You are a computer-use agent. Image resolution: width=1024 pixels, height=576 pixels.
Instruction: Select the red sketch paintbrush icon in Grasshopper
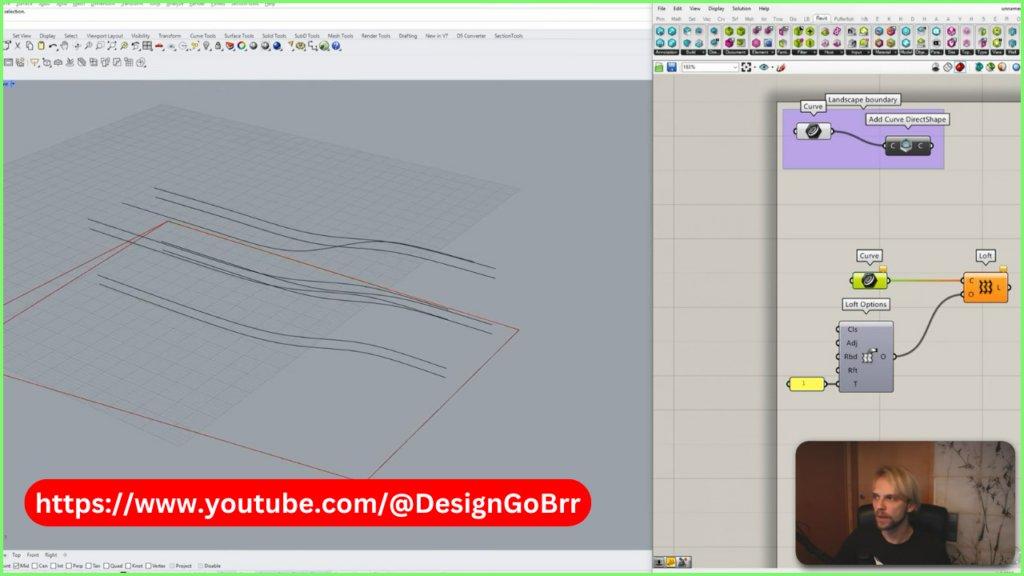(x=779, y=67)
